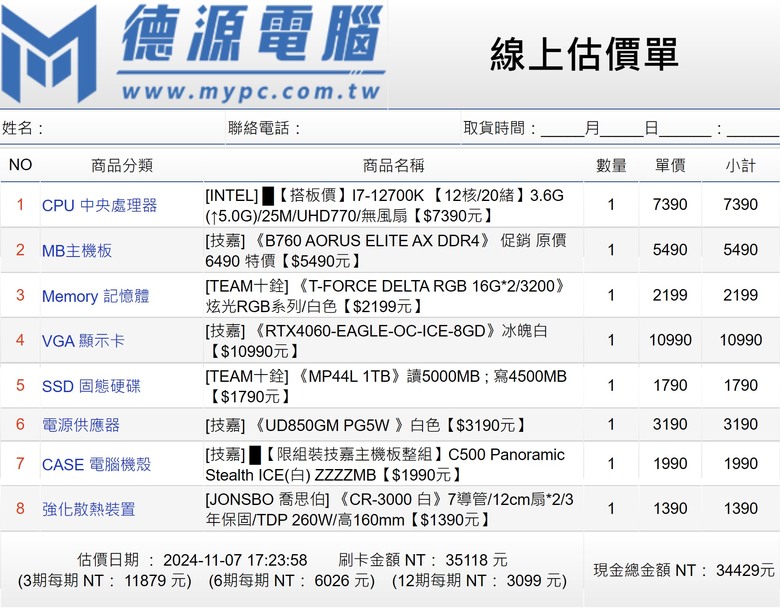
Task: Click the 3190 unit price for power supply row
Action: 670,424
